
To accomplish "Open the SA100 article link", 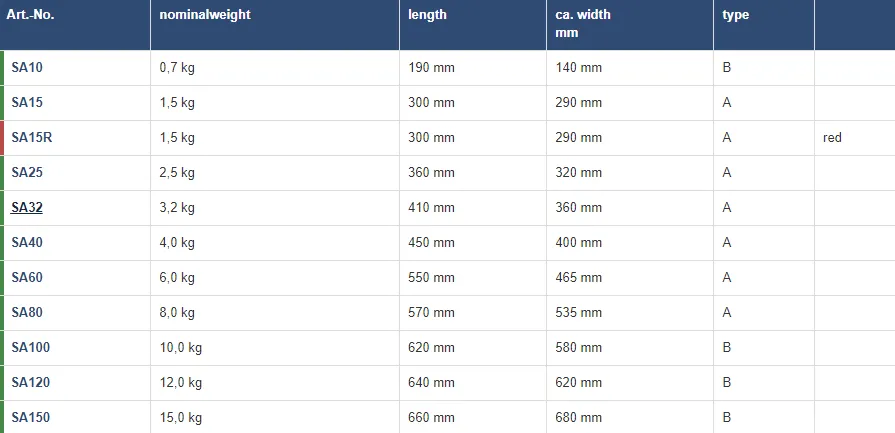I will point(30,348).
